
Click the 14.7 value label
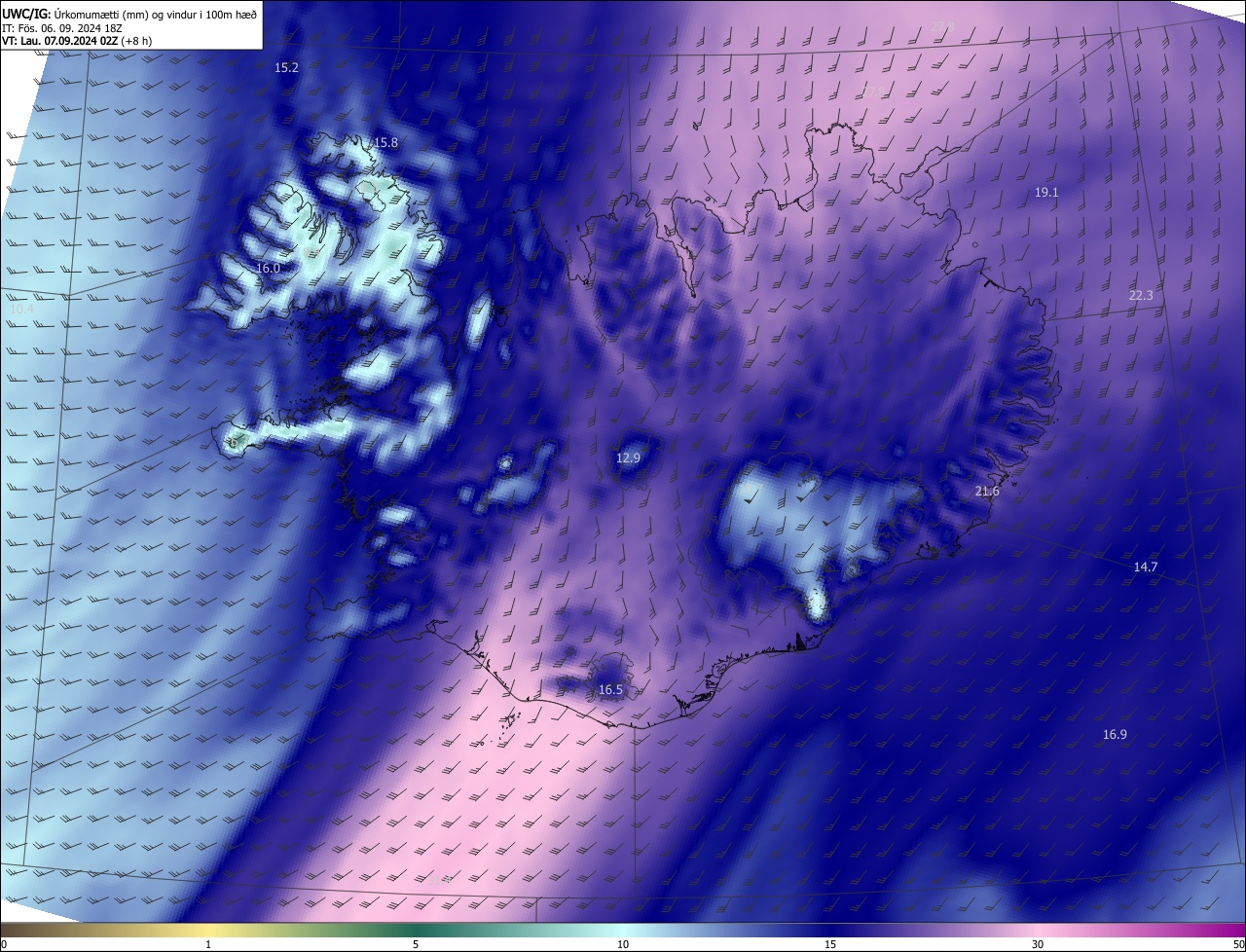[x=1146, y=567]
